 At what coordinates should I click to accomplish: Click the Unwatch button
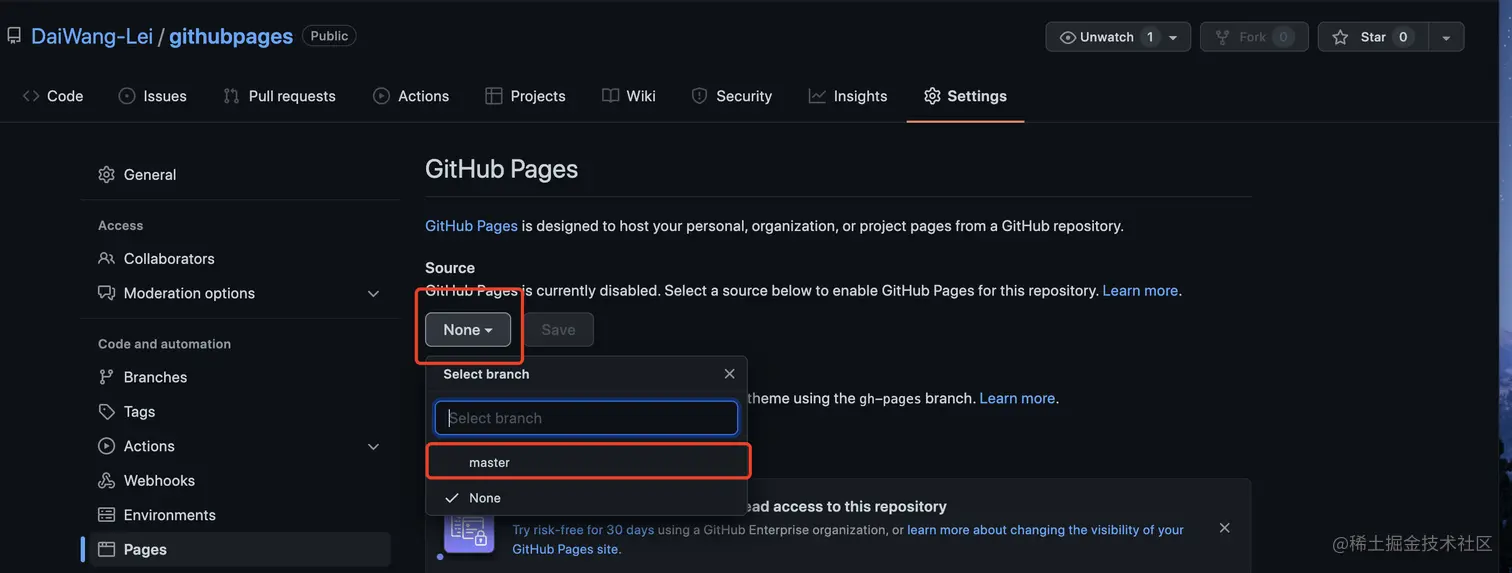point(1118,37)
